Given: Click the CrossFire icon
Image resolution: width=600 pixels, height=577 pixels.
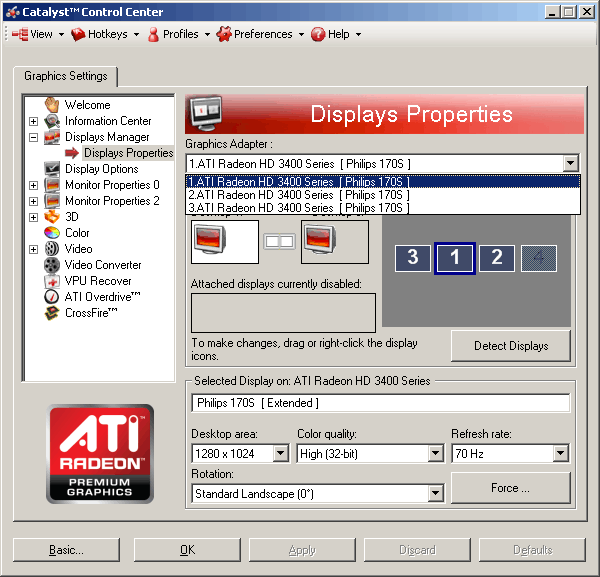Looking at the screenshot, I should [52, 313].
